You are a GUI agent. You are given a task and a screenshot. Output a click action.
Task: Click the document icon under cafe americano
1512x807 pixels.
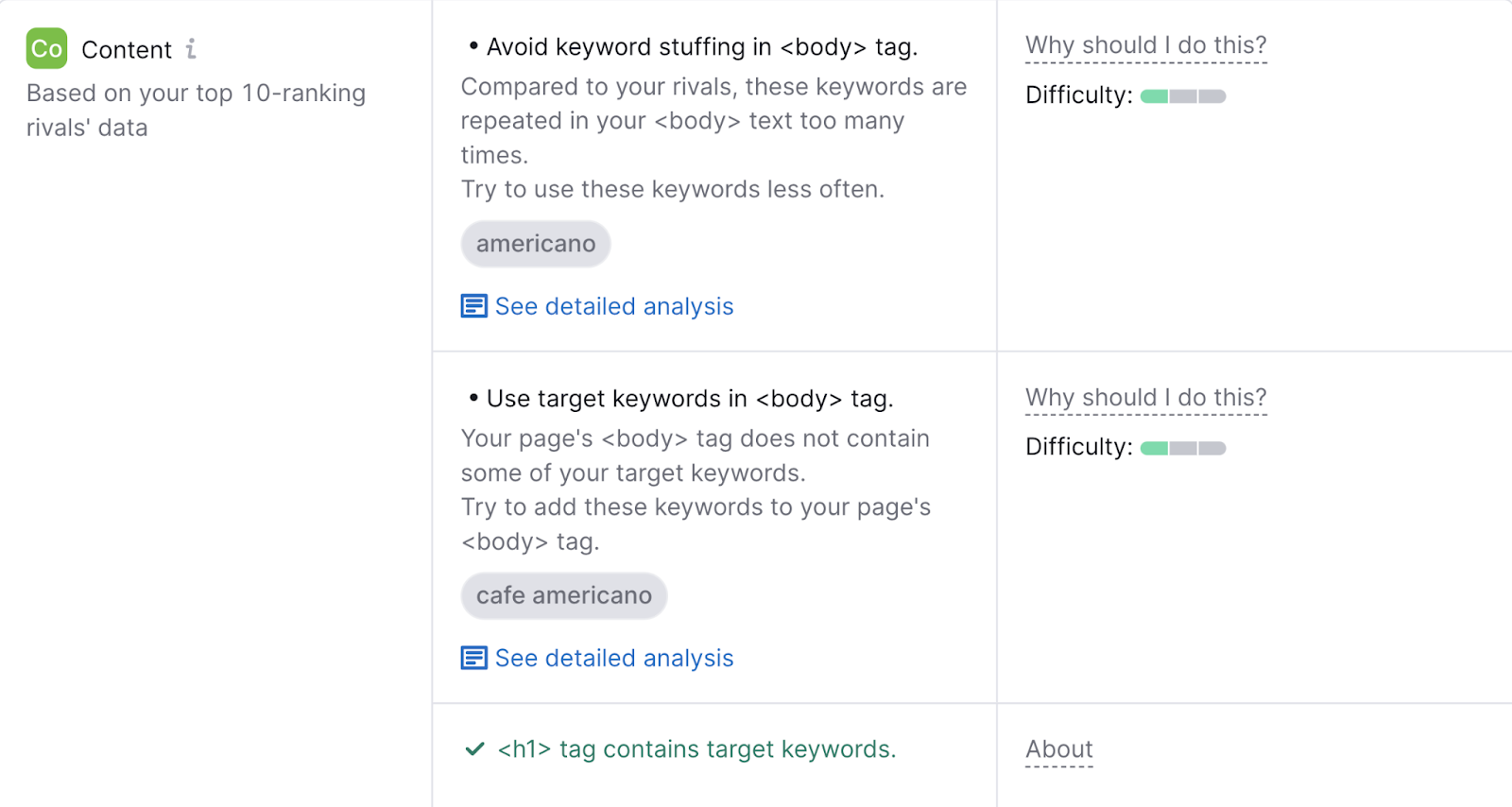[x=473, y=658]
